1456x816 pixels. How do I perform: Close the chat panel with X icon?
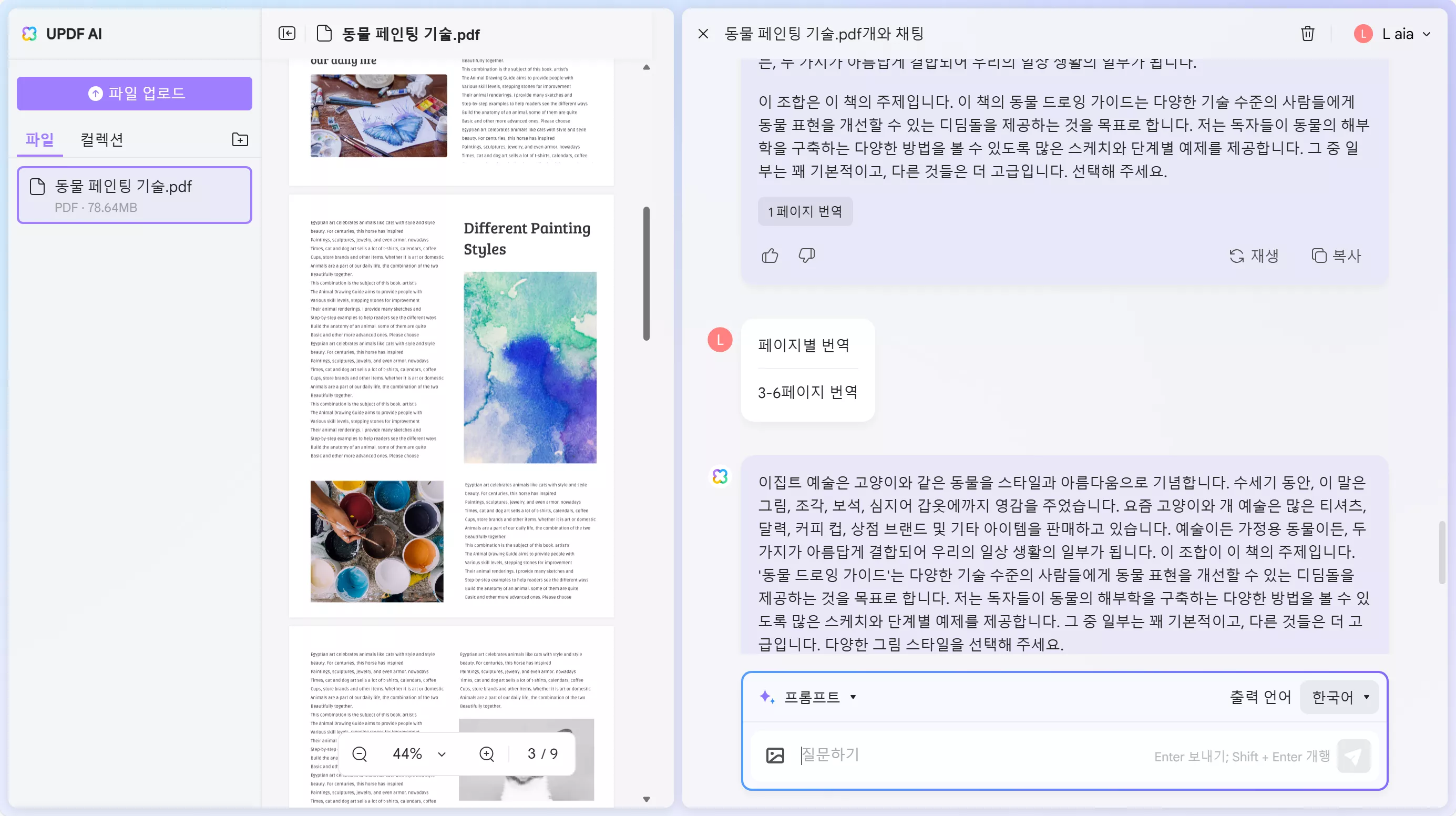[703, 34]
